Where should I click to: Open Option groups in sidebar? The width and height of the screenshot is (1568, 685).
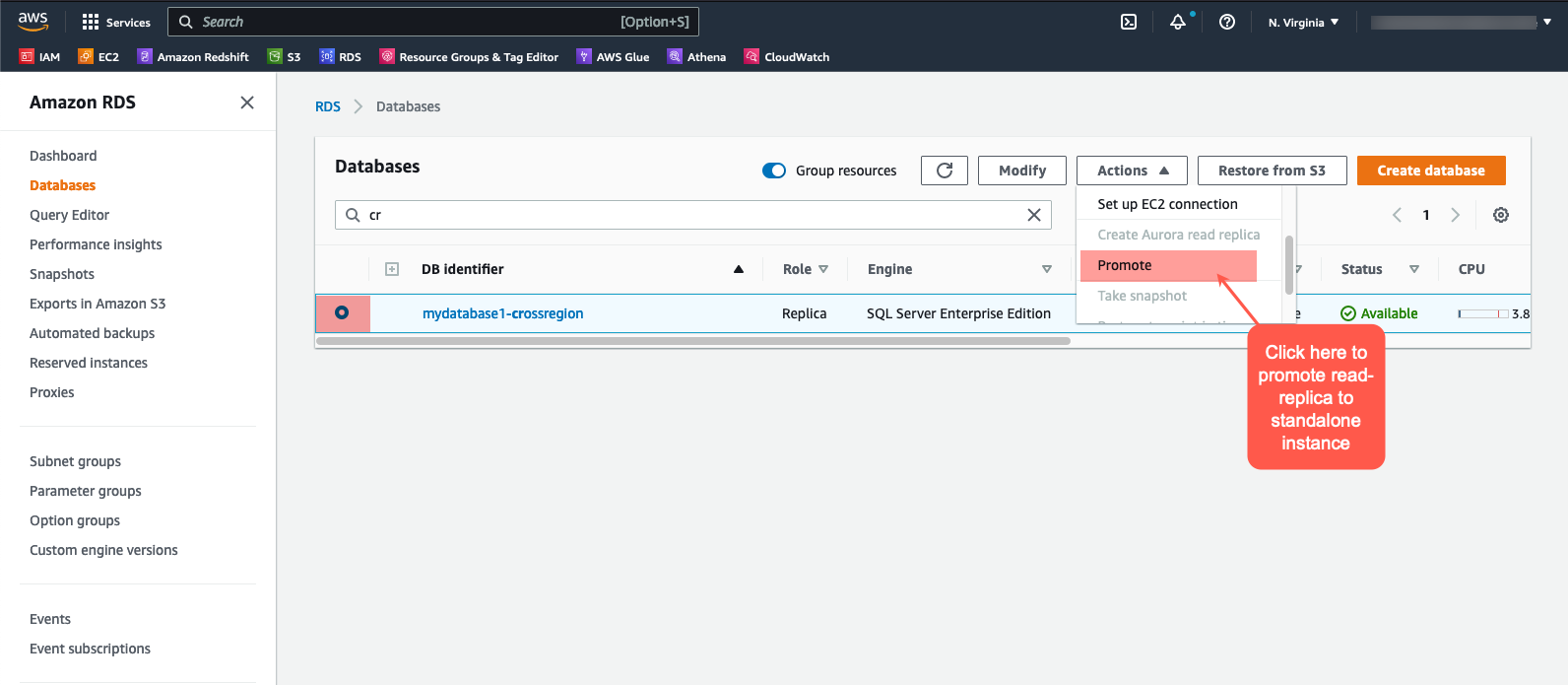coord(75,520)
